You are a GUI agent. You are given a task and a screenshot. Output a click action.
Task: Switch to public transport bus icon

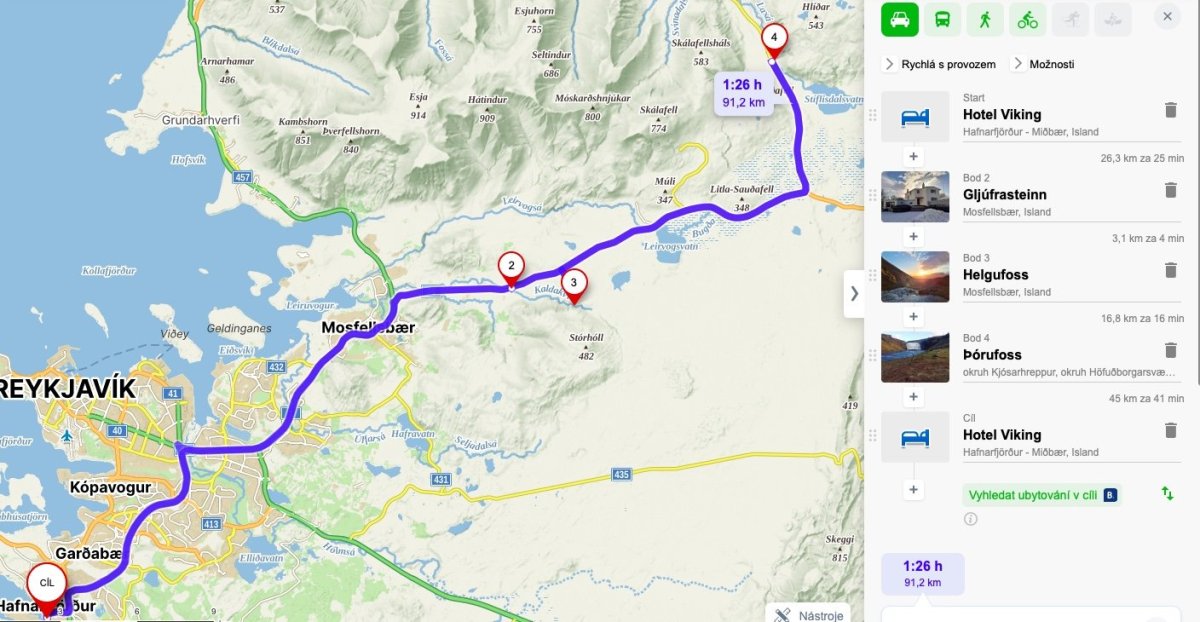pos(943,19)
